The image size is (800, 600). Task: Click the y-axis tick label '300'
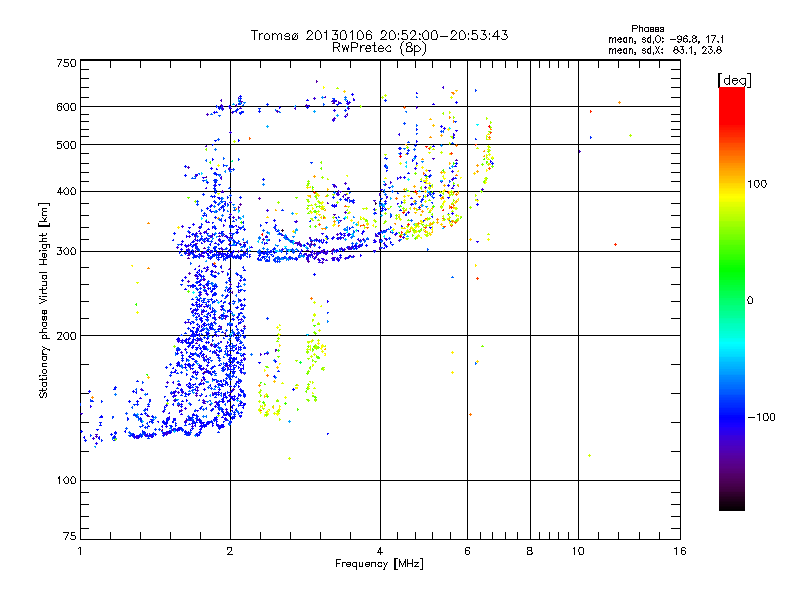(67, 251)
